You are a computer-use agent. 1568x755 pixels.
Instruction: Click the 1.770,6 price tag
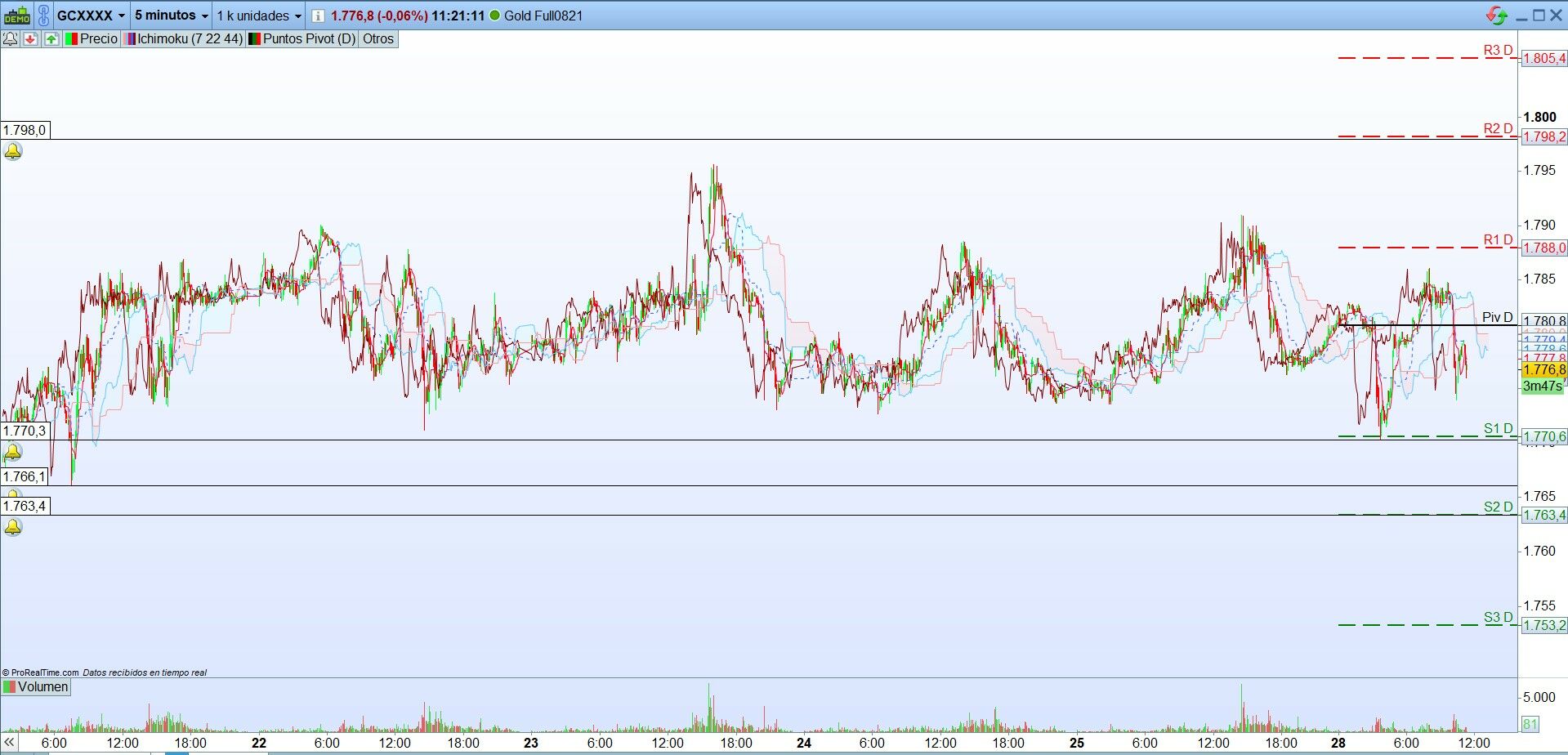1543,437
